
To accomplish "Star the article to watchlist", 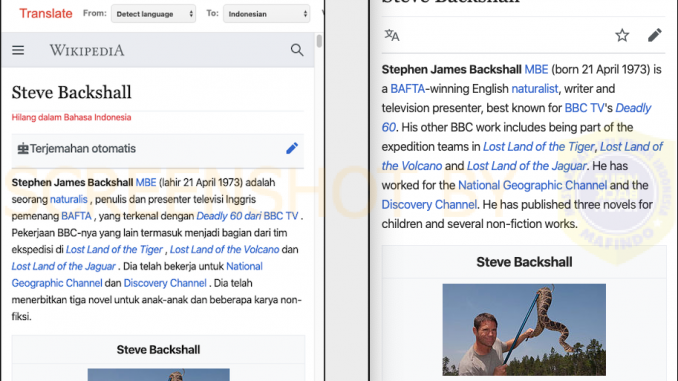I will [x=622, y=35].
